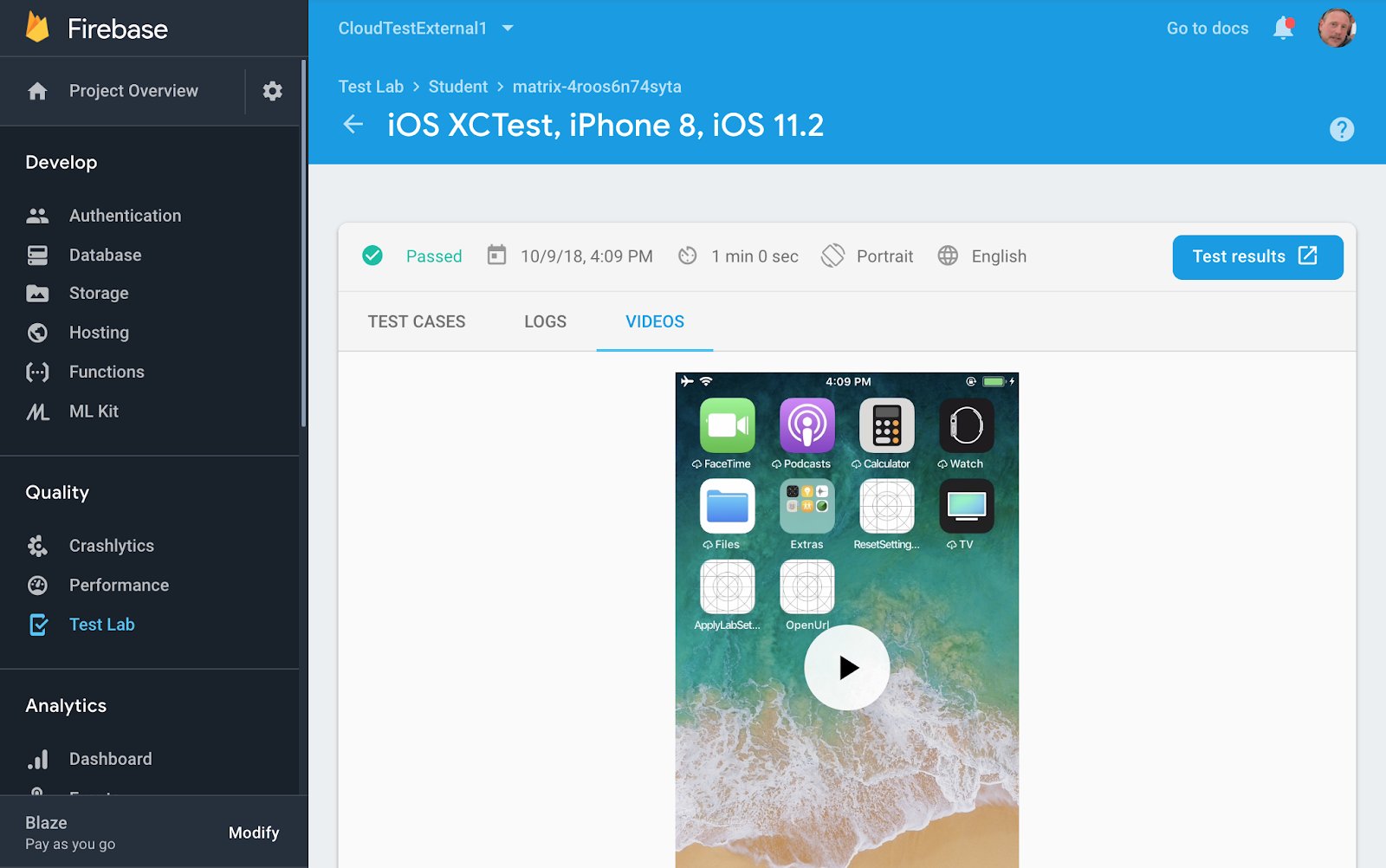This screenshot has width=1386, height=868.
Task: Click Modify for the Blaze plan
Action: 254,832
